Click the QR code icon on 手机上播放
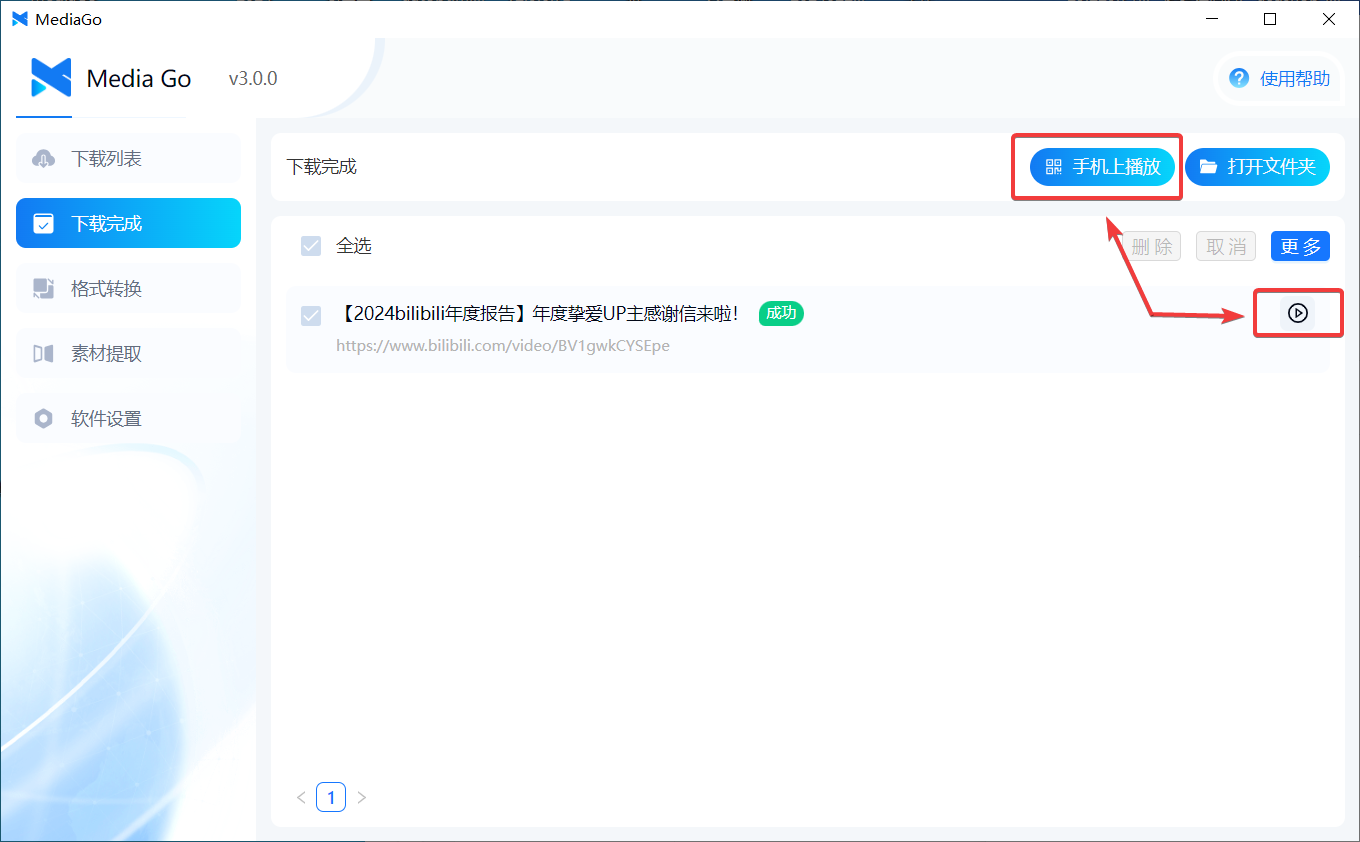Image resolution: width=1360 pixels, height=842 pixels. click(1053, 167)
